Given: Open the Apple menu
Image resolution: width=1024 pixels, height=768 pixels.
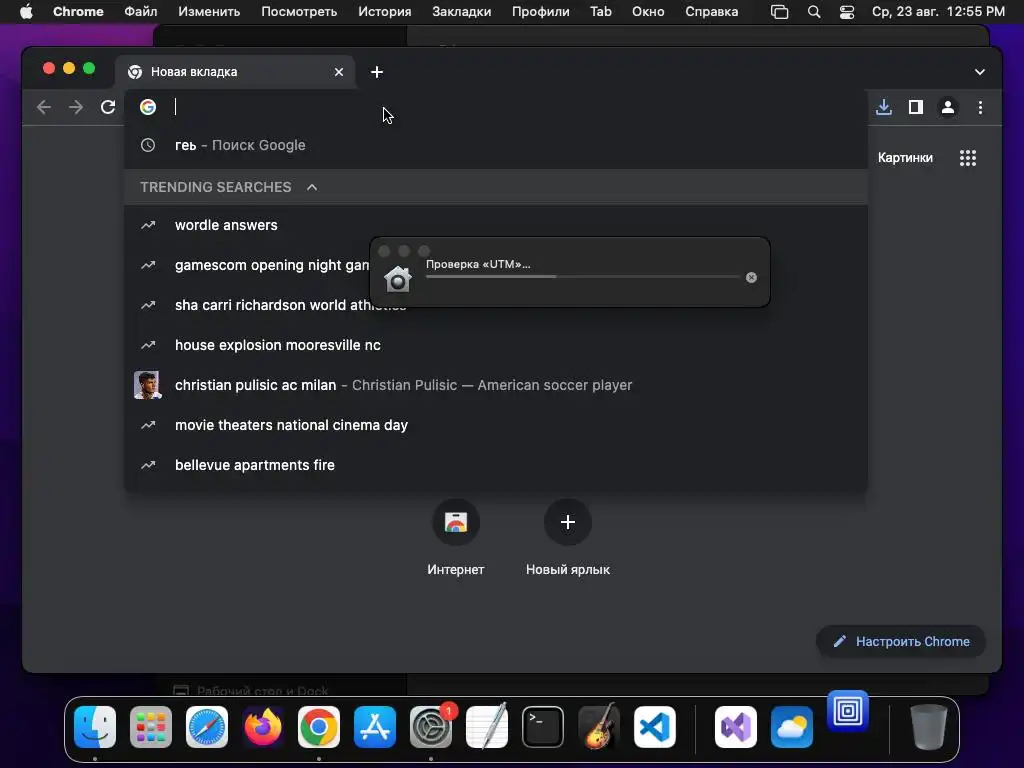Looking at the screenshot, I should pyautogui.click(x=26, y=12).
